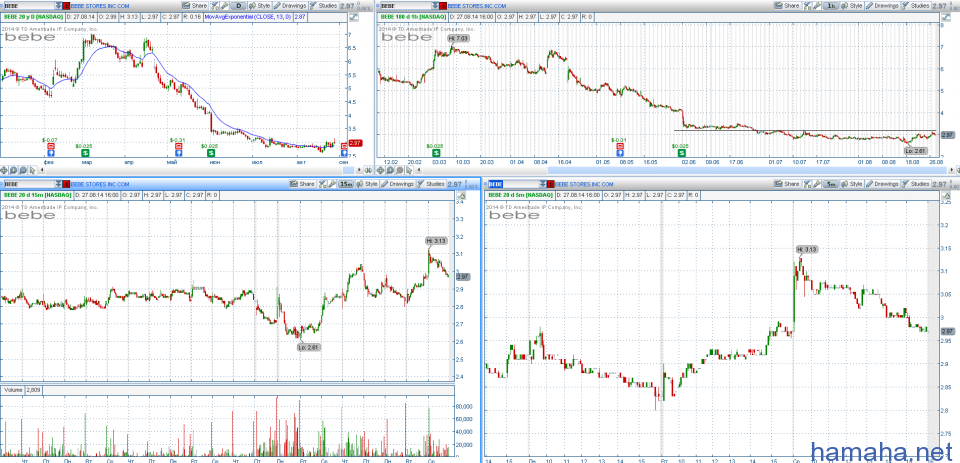
Task: Toggle the 1h timeframe button on top-right chart
Action: tap(832, 6)
